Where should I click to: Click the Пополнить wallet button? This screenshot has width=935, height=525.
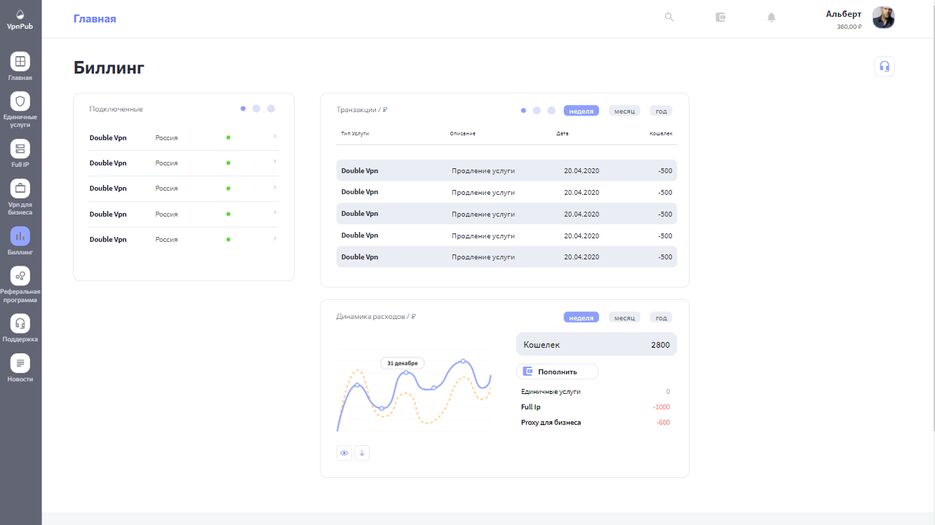click(557, 371)
